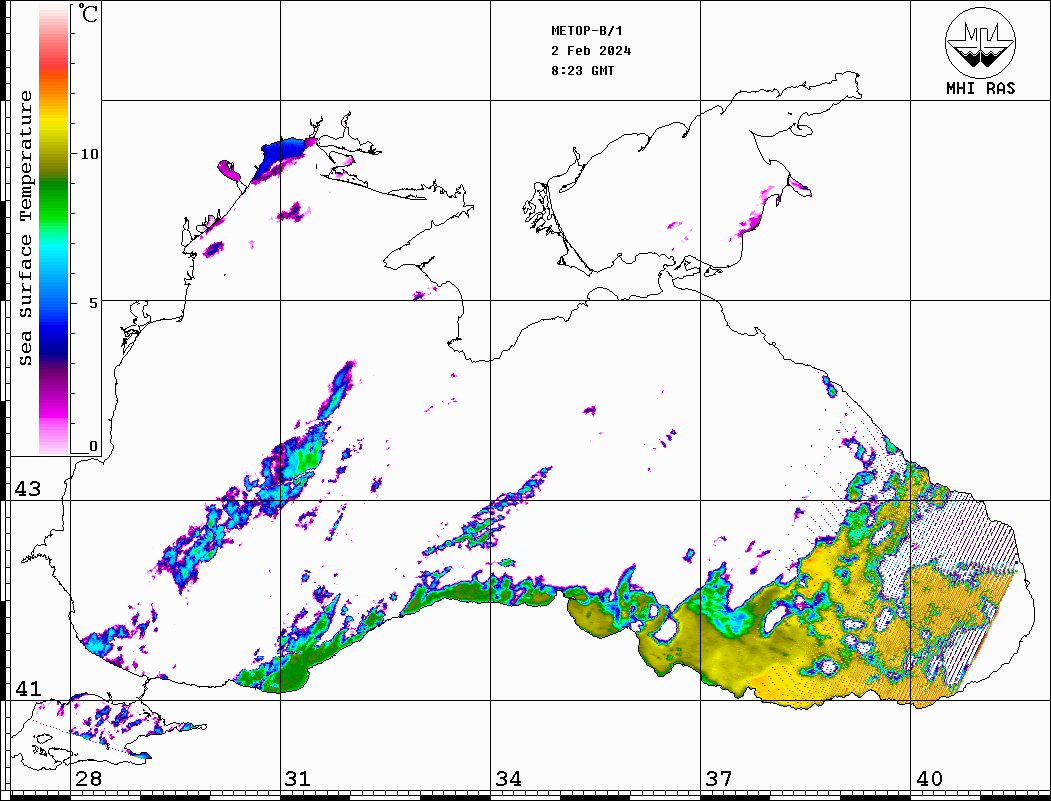Click the MHI RAS logo emblem
Image resolution: width=1051 pixels, height=801 pixels.
[x=980, y=42]
